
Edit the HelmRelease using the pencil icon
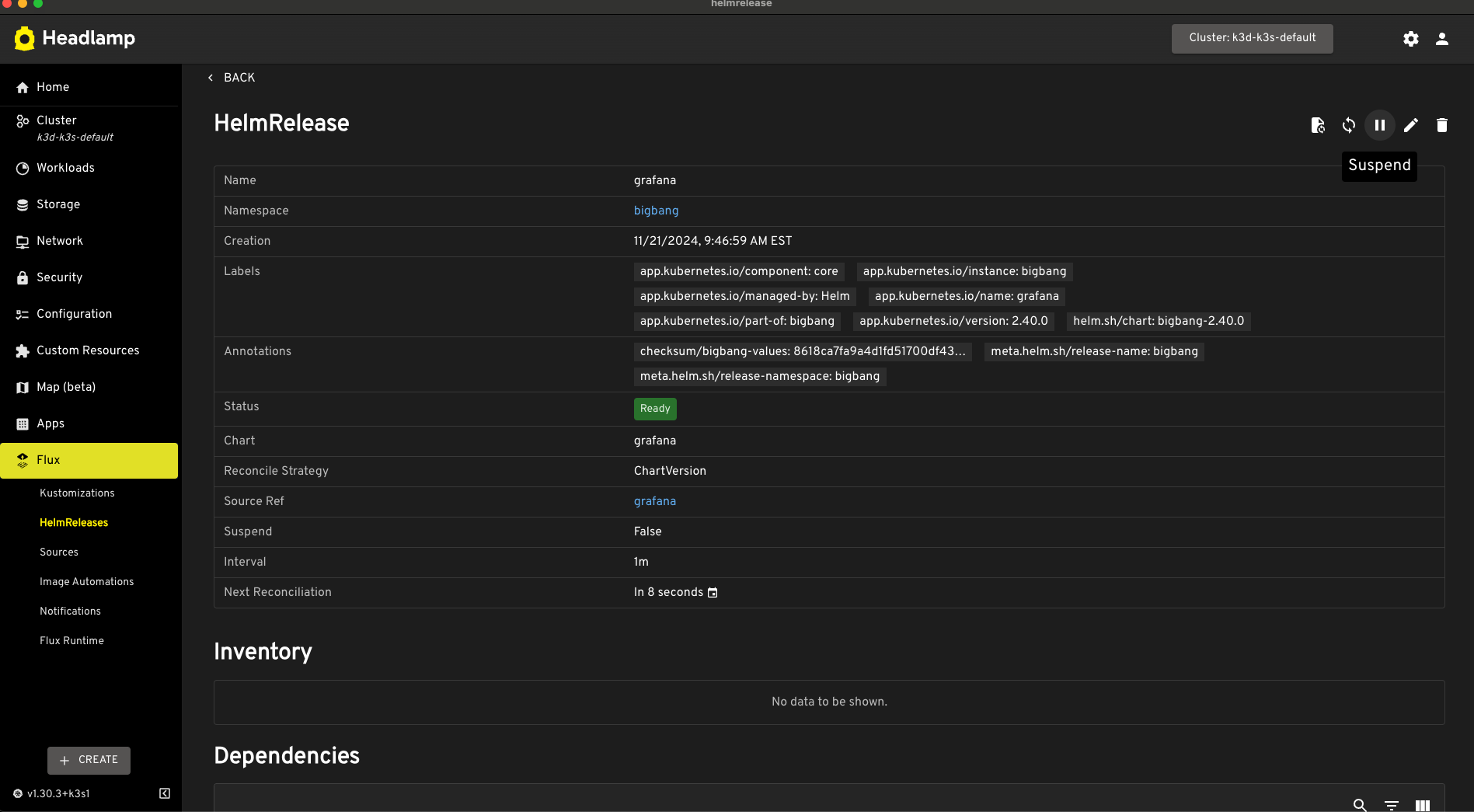point(1411,125)
